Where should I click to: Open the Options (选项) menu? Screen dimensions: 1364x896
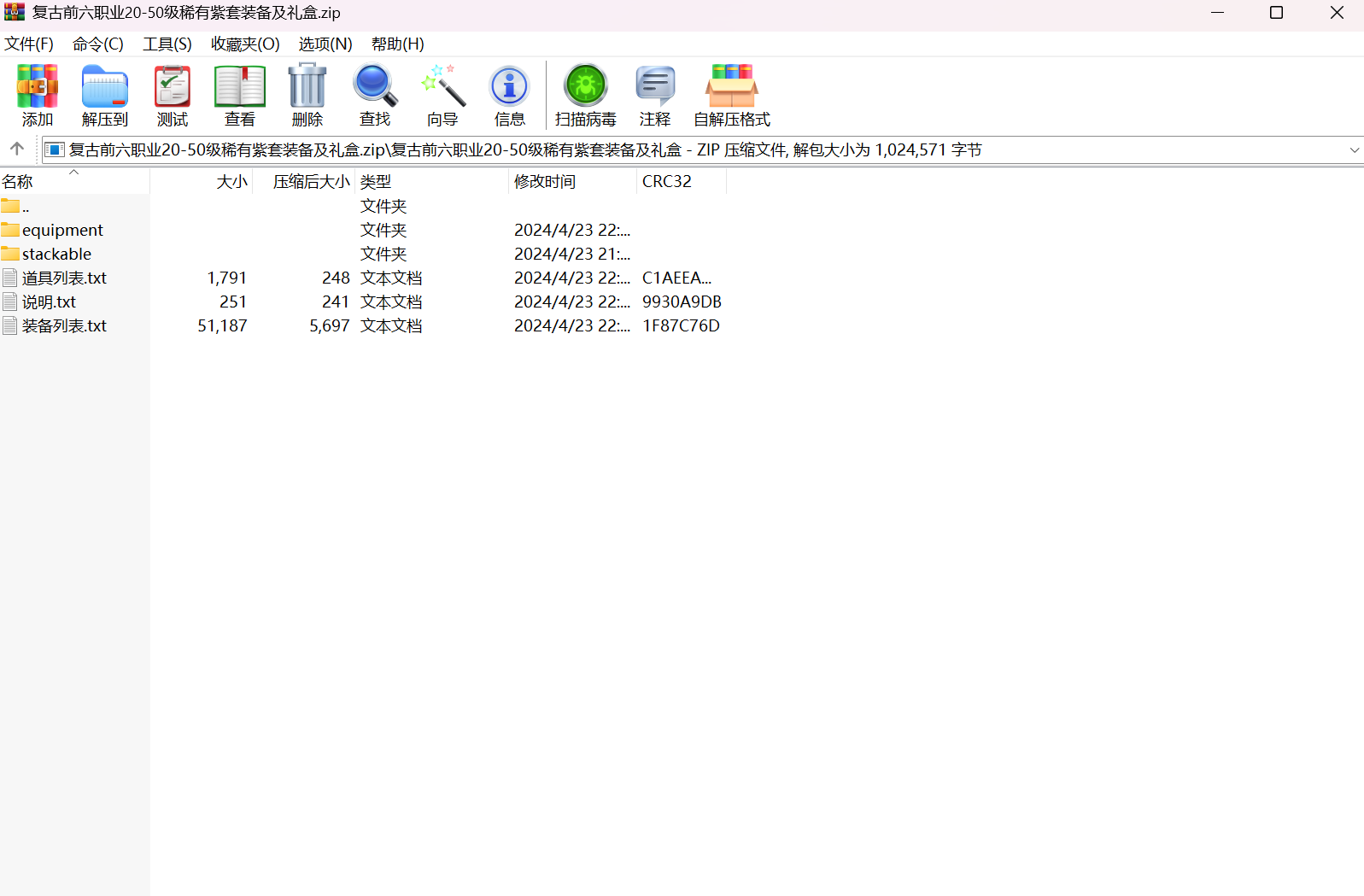[x=325, y=44]
